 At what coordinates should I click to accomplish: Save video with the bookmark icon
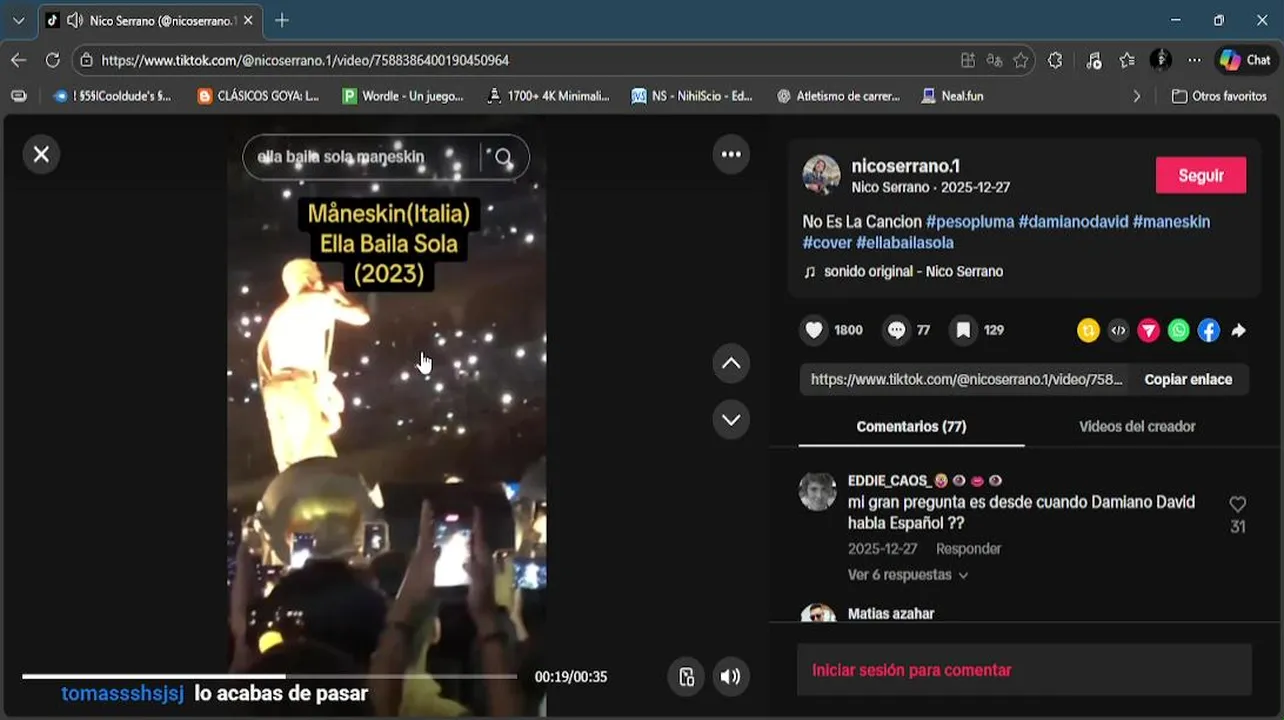[x=963, y=330]
